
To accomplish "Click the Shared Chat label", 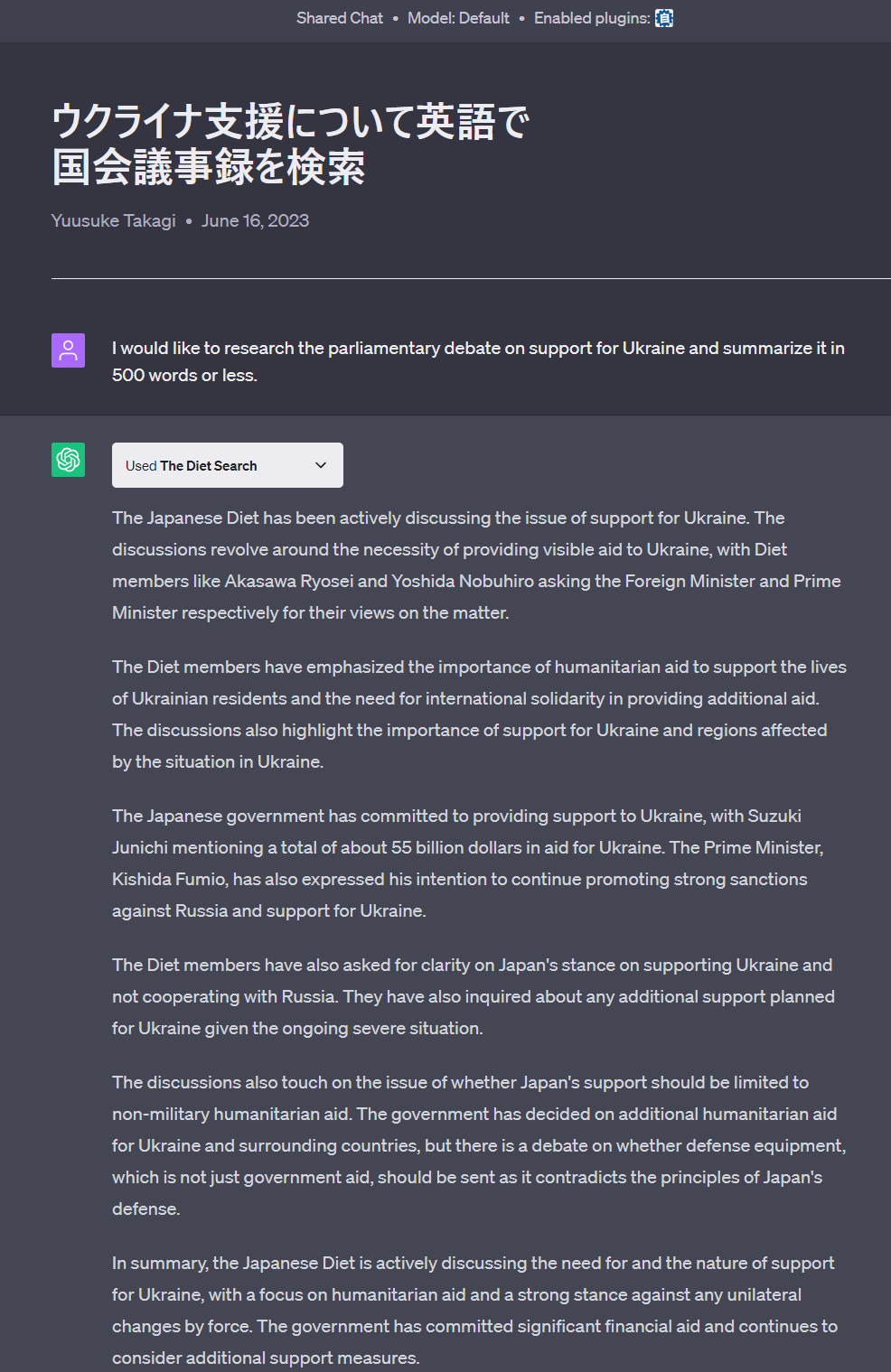I will pos(339,18).
